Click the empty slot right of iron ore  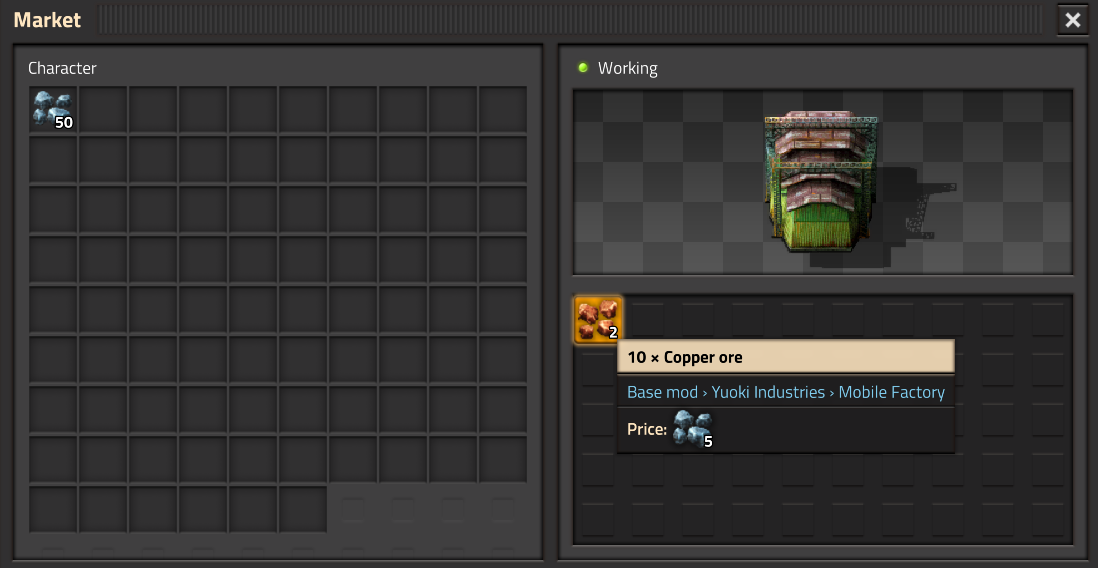[x=103, y=110]
